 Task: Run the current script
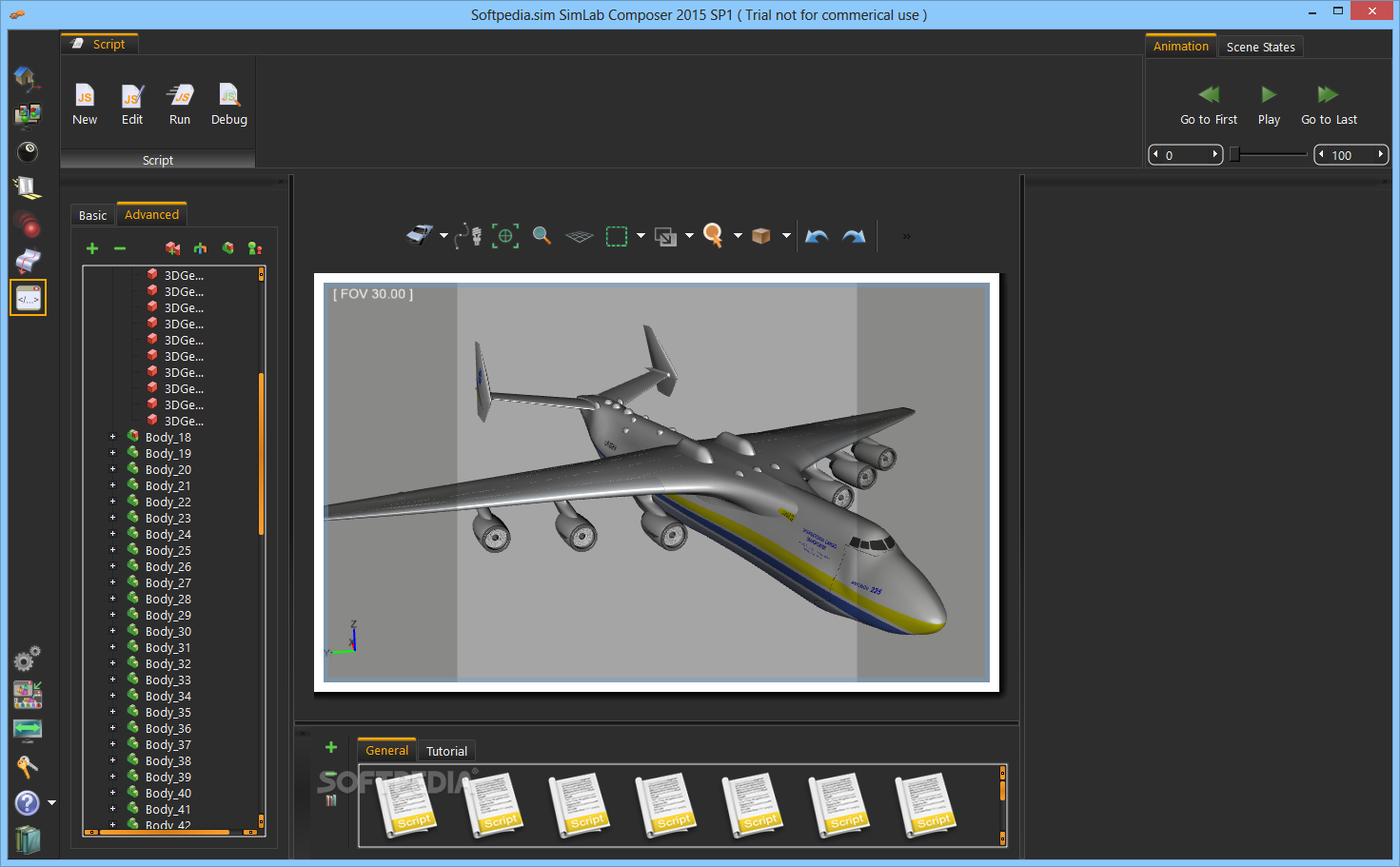[180, 105]
